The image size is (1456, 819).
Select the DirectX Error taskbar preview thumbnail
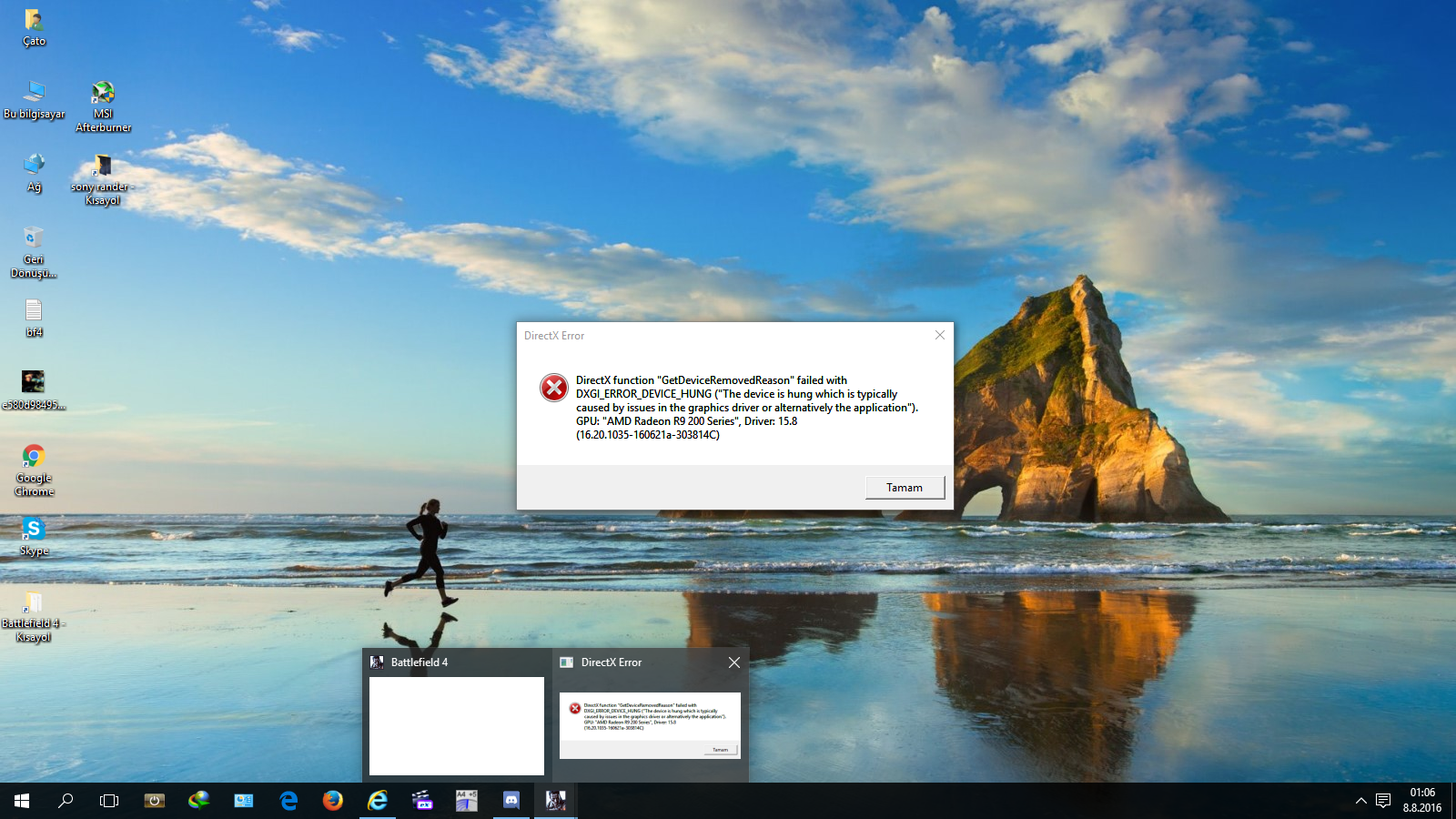(x=650, y=725)
